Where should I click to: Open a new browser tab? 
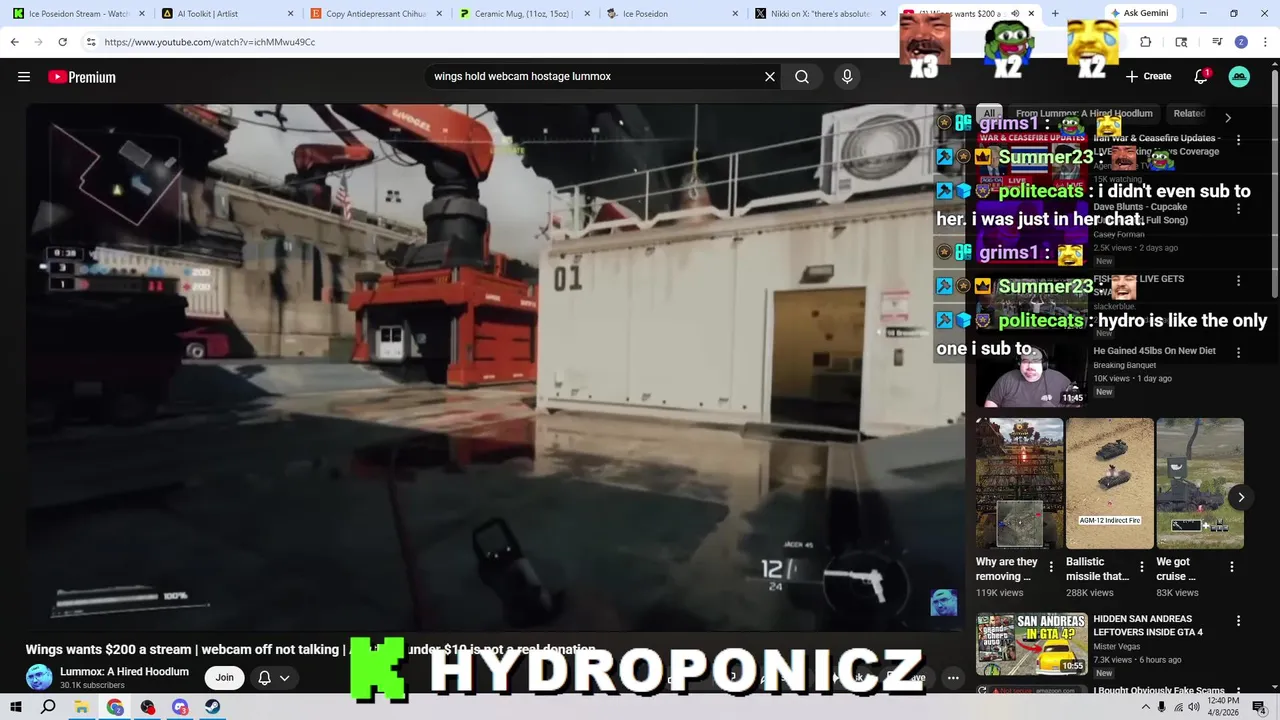pos(1055,14)
